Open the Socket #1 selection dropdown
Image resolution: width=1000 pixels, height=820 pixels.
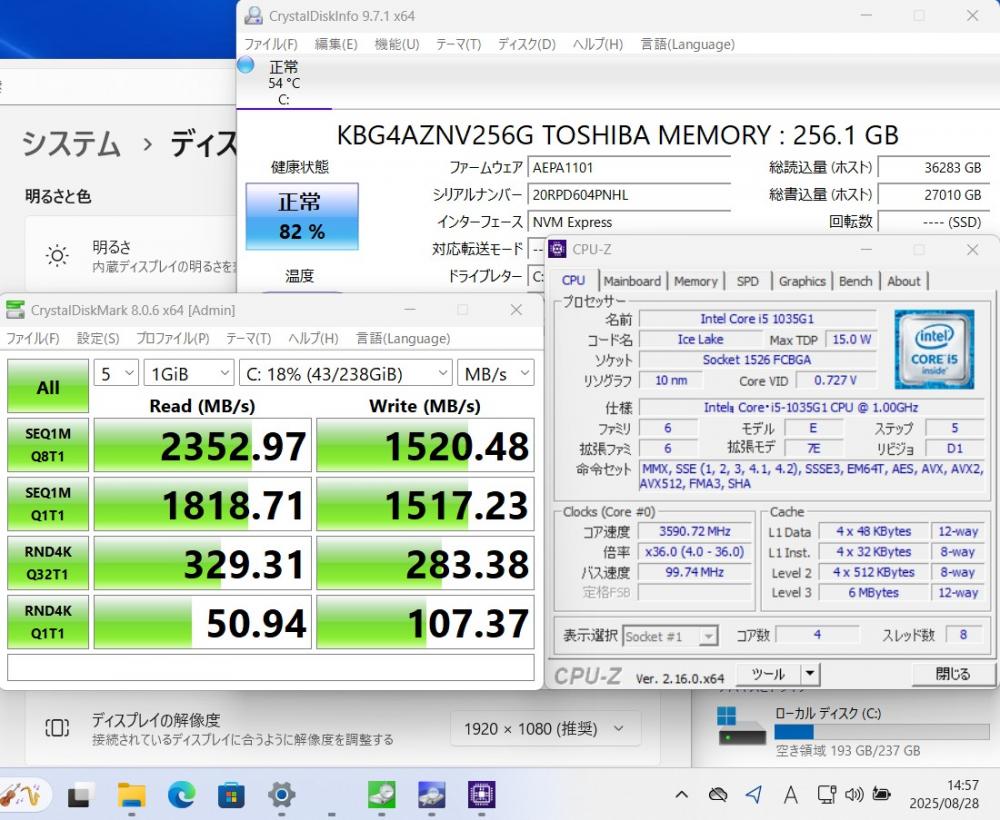[x=670, y=636]
